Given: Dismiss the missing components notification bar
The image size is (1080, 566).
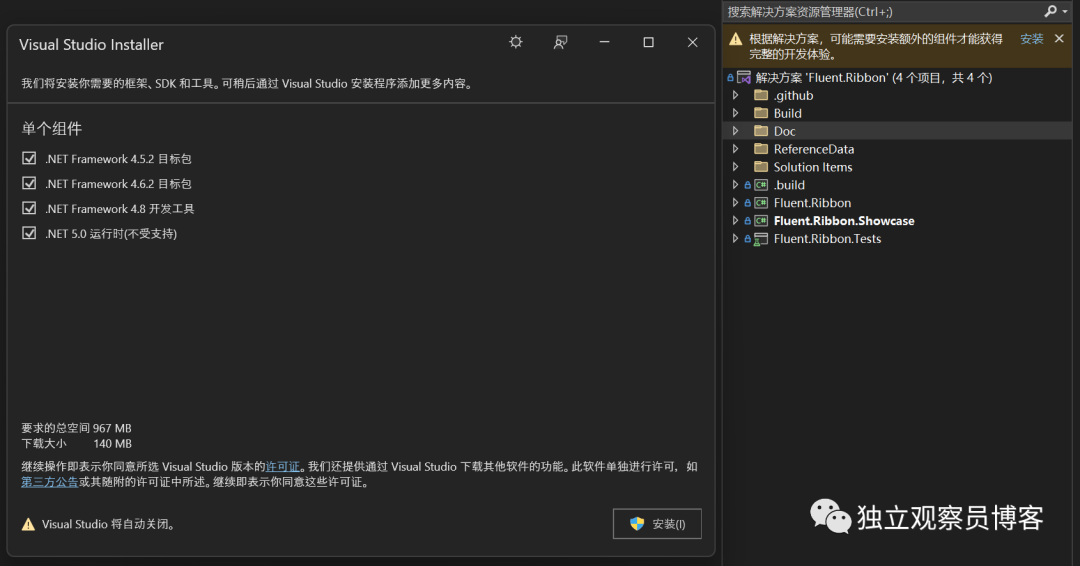Looking at the screenshot, I should coord(1059,39).
